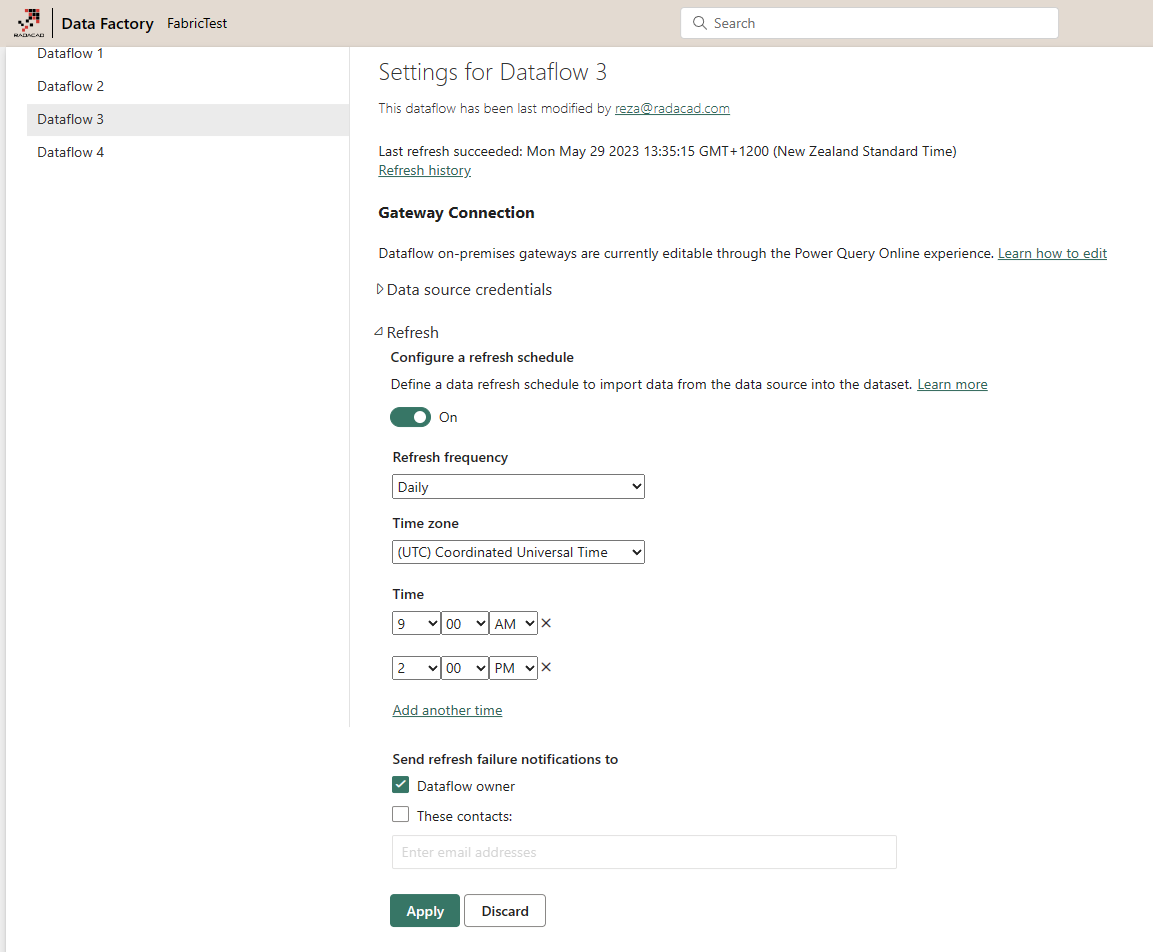Image resolution: width=1153 pixels, height=952 pixels.
Task: Change the hour dropdown showing 9
Action: coord(416,624)
